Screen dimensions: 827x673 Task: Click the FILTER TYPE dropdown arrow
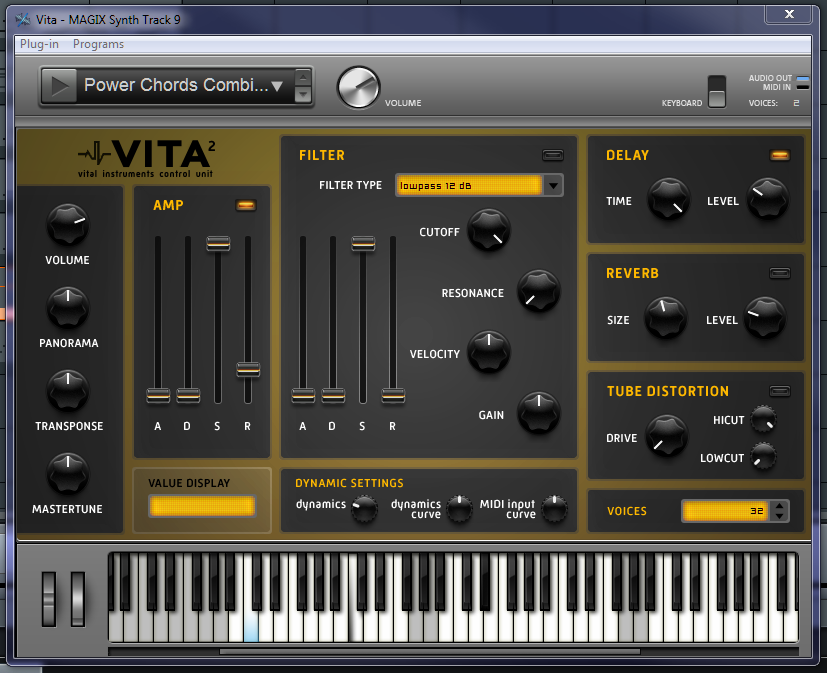[553, 186]
